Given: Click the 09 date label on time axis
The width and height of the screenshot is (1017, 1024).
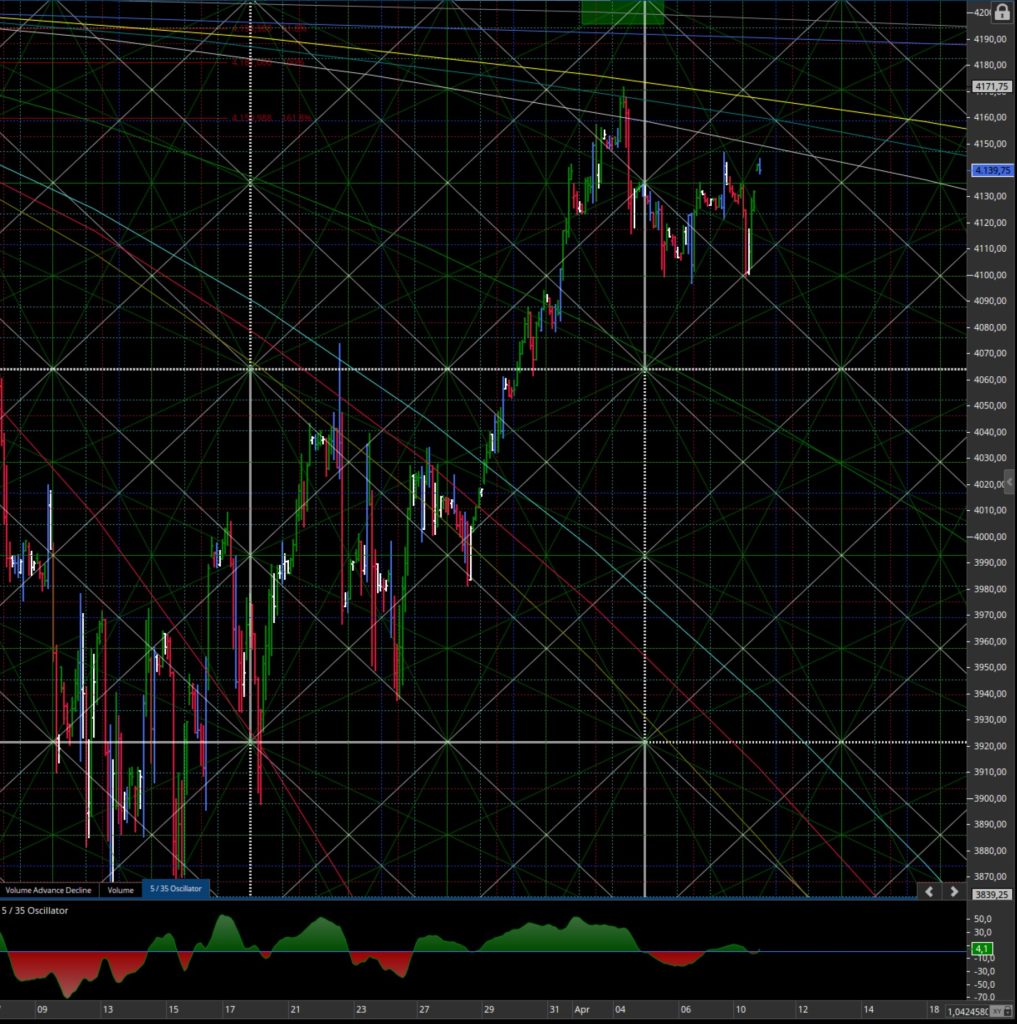Looking at the screenshot, I should point(42,1010).
